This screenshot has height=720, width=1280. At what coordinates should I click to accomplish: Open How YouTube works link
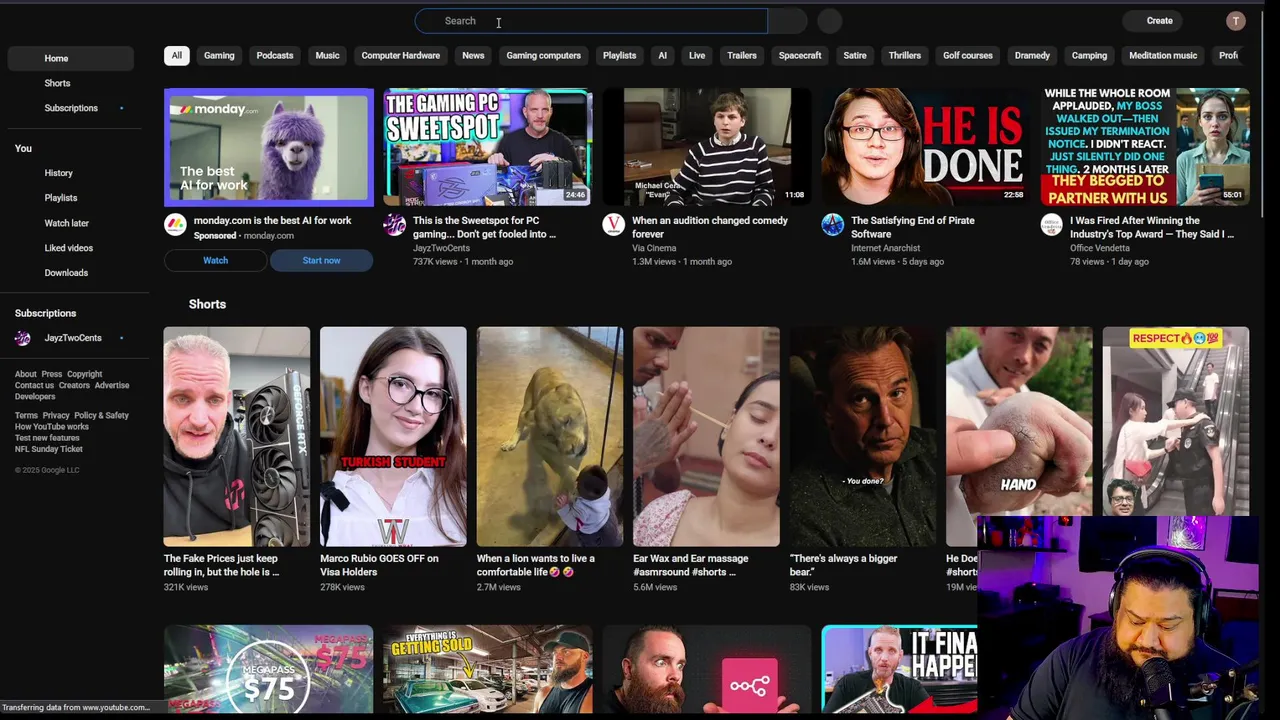(x=52, y=427)
